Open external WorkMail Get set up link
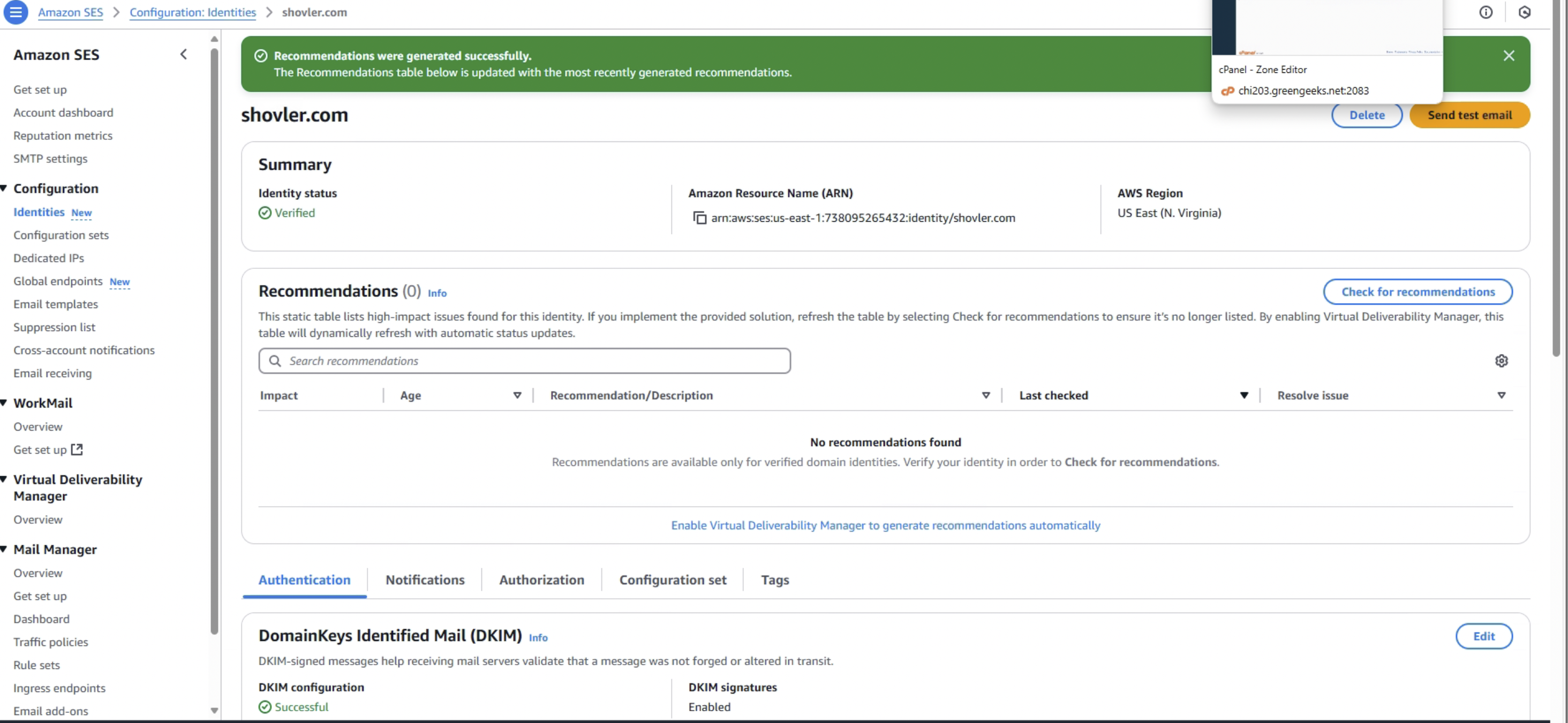This screenshot has height=723, width=1568. point(48,450)
